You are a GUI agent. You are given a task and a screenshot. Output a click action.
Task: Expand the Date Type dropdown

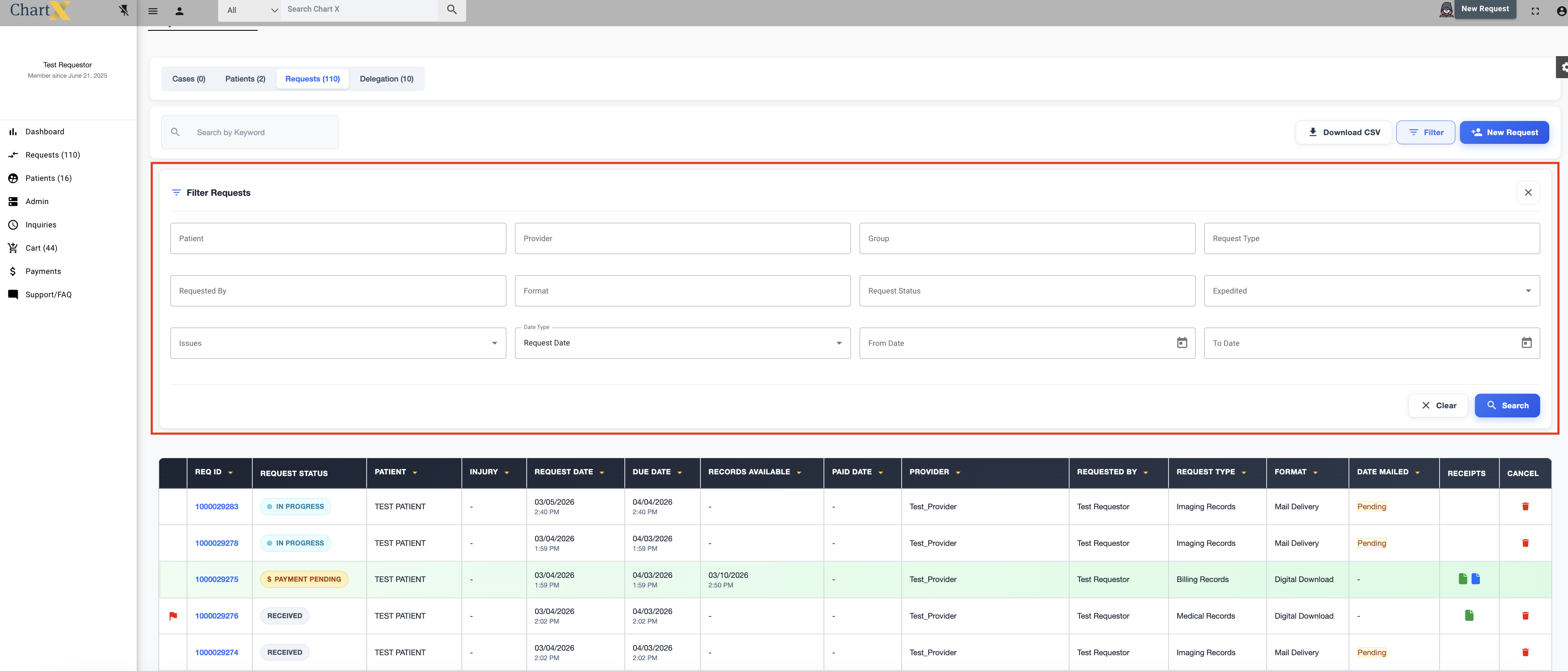coord(839,343)
